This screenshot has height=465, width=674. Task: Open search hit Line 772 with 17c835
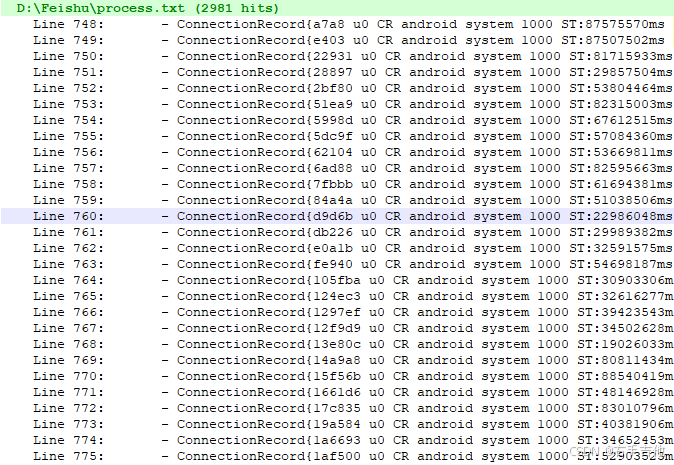(337, 408)
